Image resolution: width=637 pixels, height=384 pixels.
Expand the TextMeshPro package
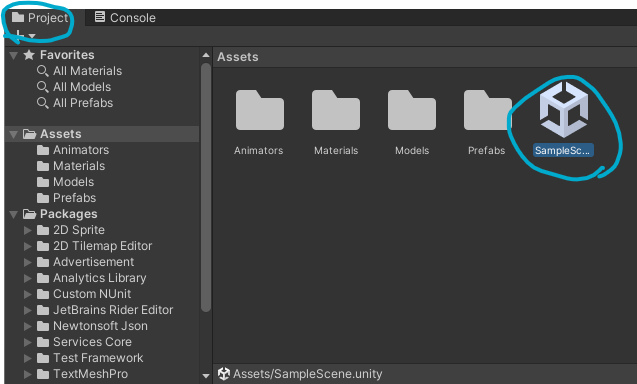pyautogui.click(x=28, y=374)
